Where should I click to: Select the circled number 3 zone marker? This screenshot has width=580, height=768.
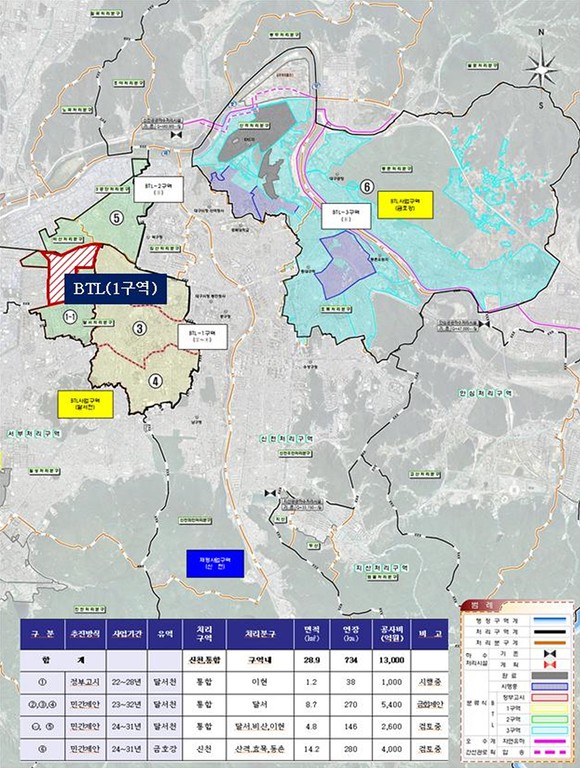click(x=139, y=328)
